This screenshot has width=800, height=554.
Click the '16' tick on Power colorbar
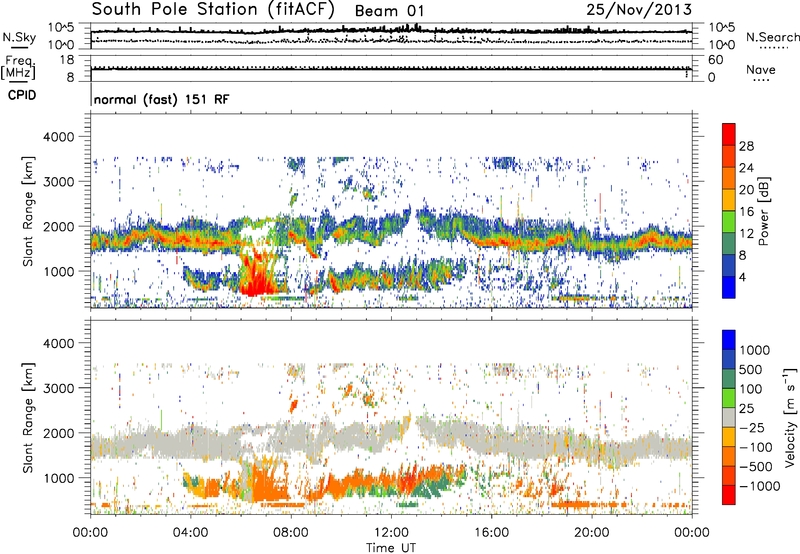746,212
